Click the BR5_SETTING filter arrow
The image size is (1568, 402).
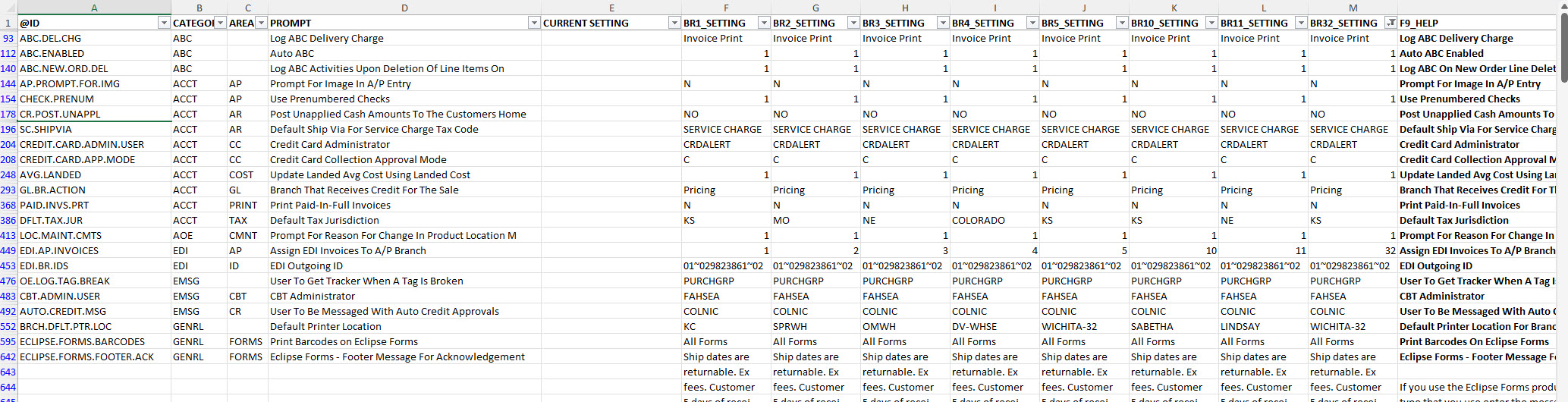(x=1122, y=24)
